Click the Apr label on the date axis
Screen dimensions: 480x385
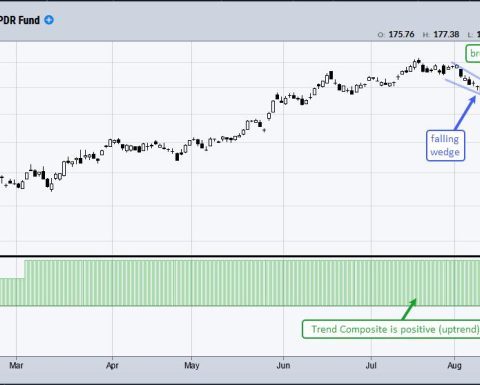click(x=112, y=366)
